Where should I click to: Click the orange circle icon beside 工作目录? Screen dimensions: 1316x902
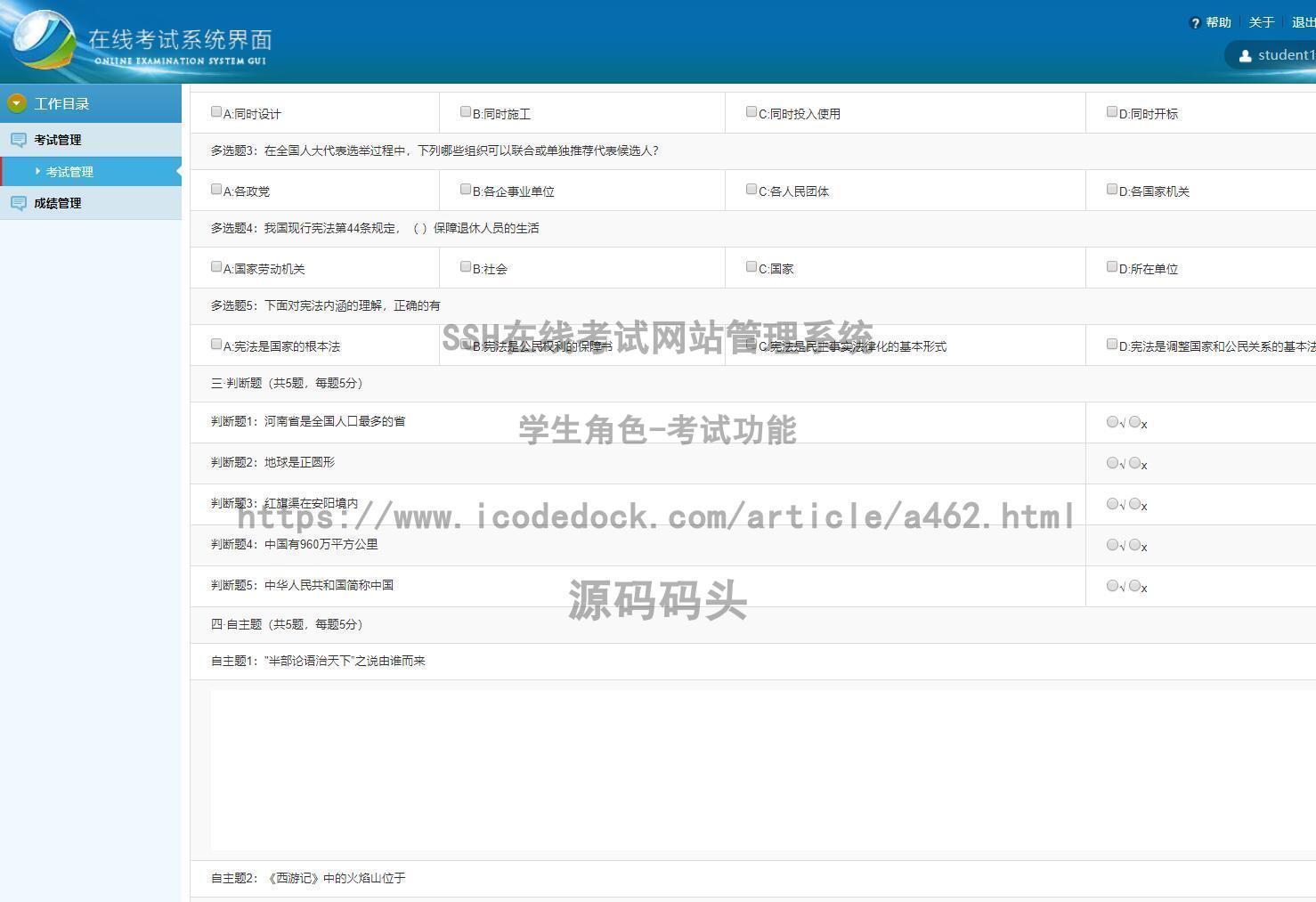(15, 103)
